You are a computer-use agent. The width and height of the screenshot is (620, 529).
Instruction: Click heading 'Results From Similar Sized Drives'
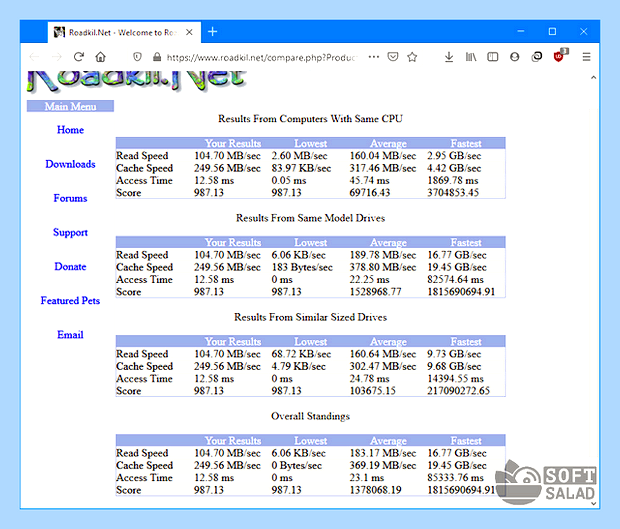point(310,317)
